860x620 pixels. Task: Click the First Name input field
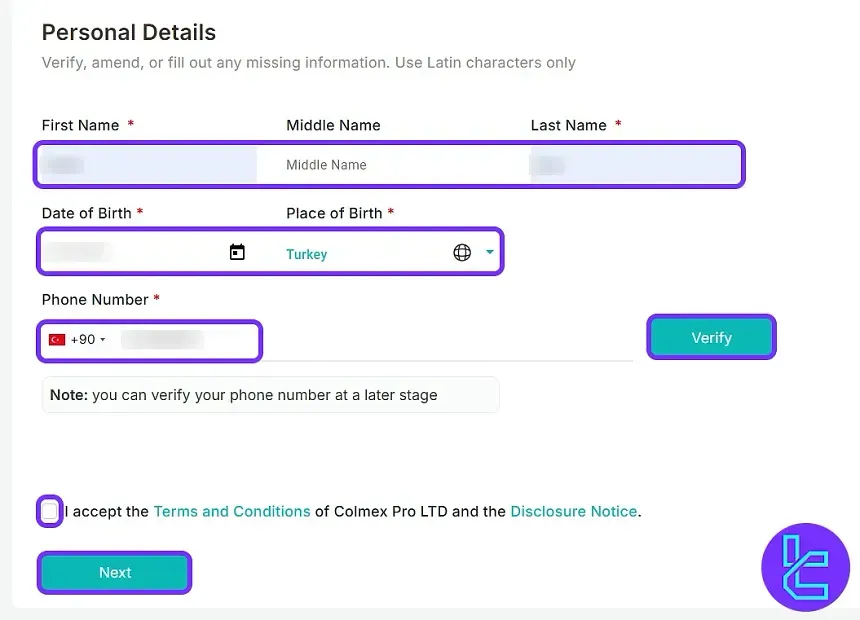click(x=145, y=164)
